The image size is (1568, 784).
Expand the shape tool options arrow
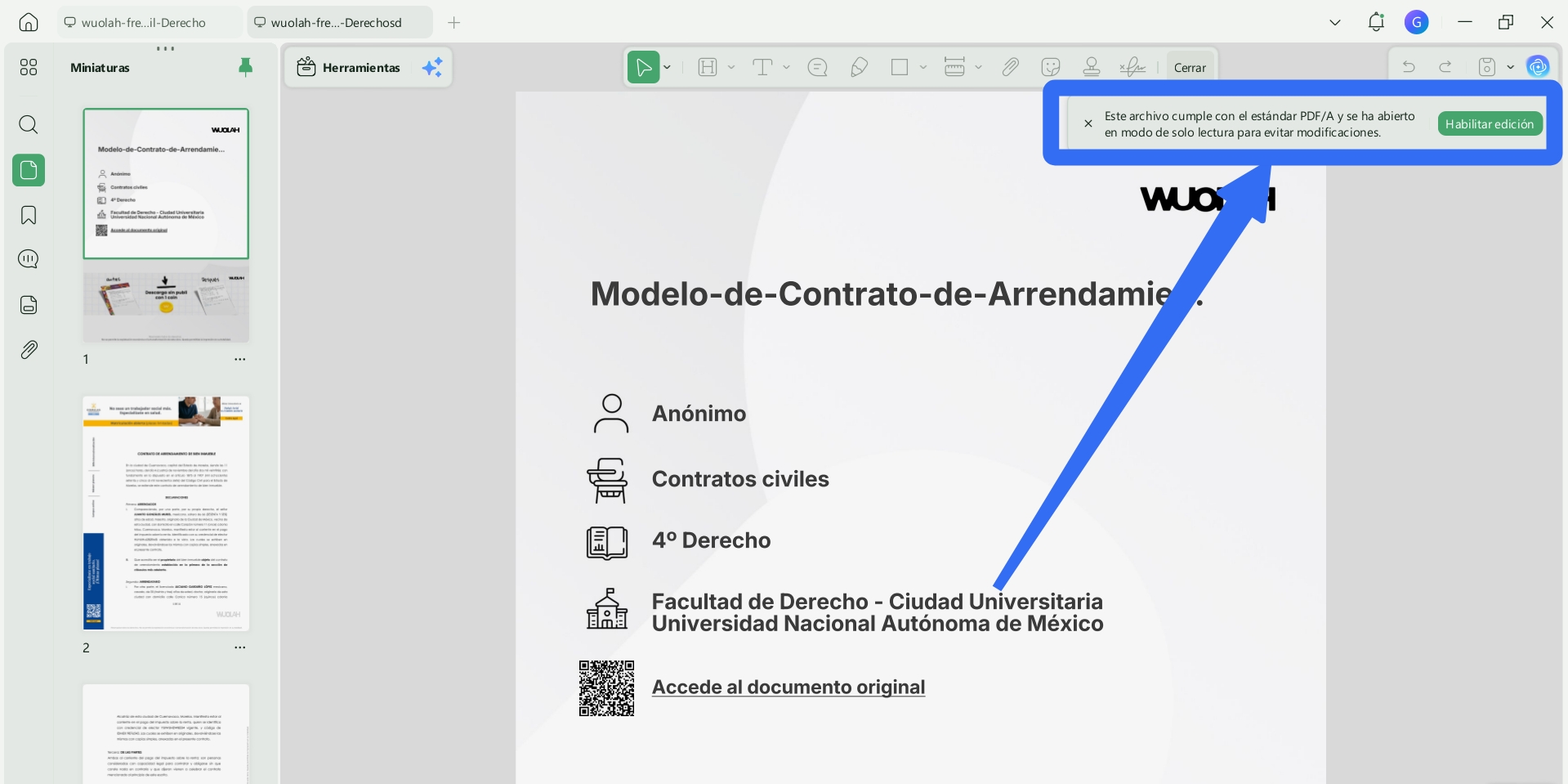(x=923, y=67)
